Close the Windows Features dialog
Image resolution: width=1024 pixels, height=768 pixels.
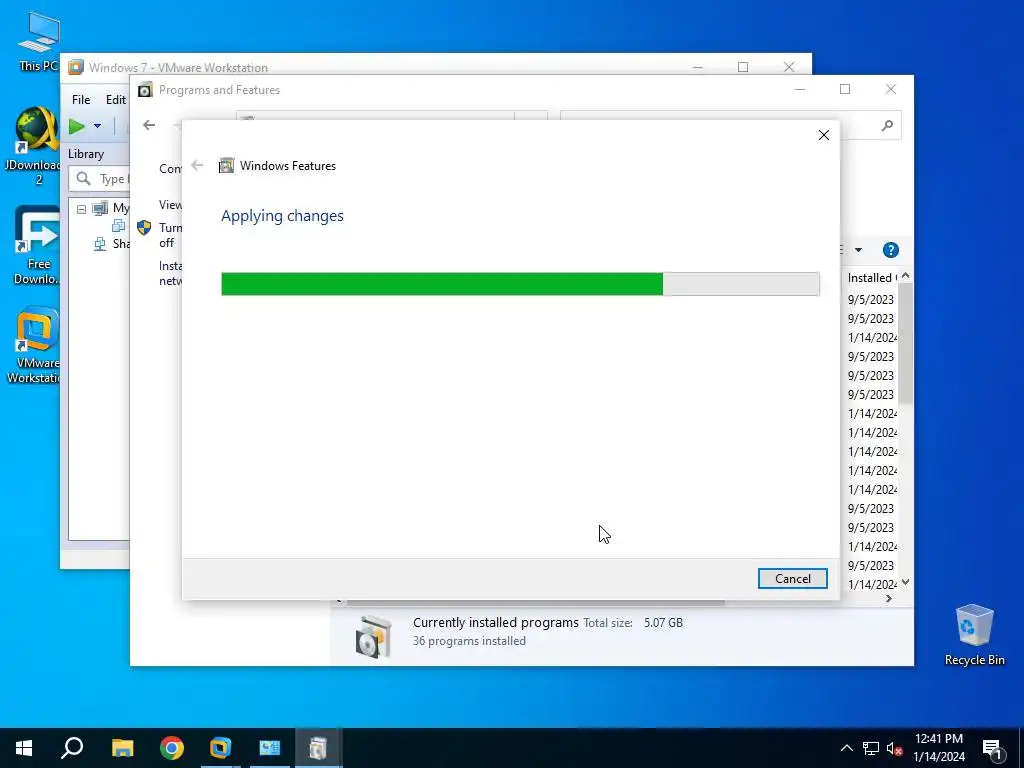tap(824, 135)
